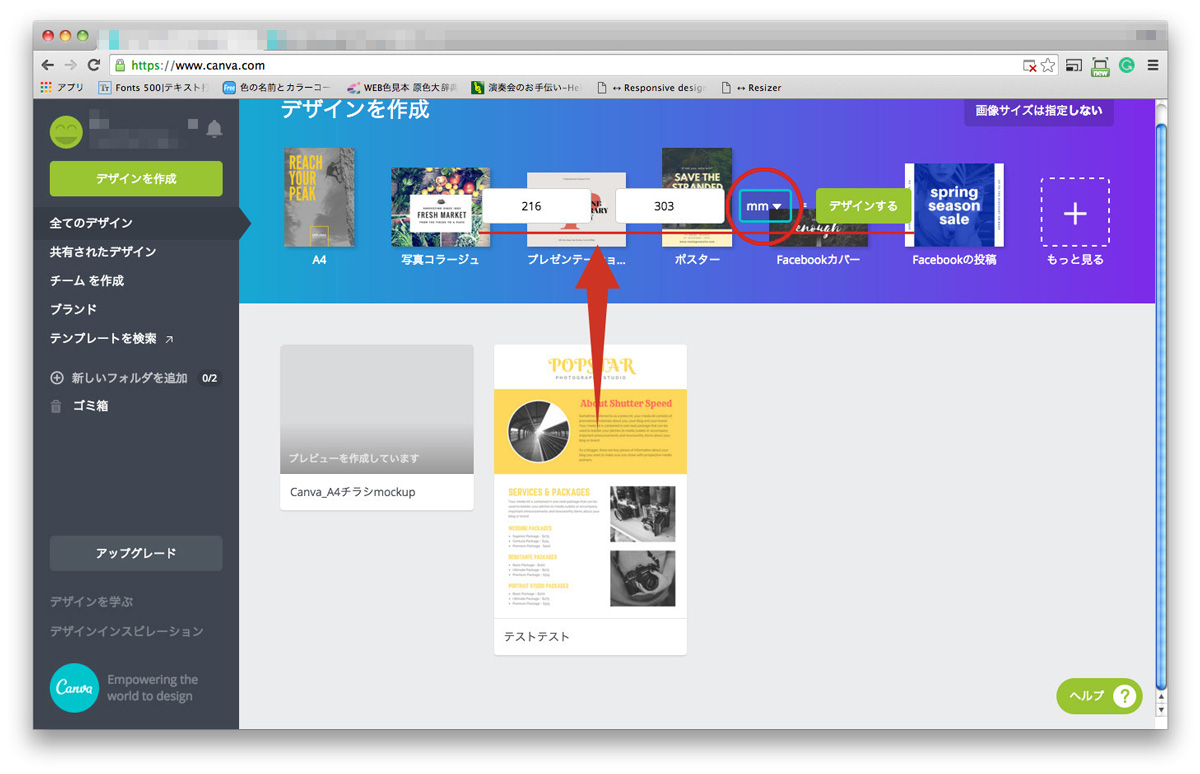Click the デザインする button
The height and width of the screenshot is (774, 1200).
pyautogui.click(x=864, y=206)
